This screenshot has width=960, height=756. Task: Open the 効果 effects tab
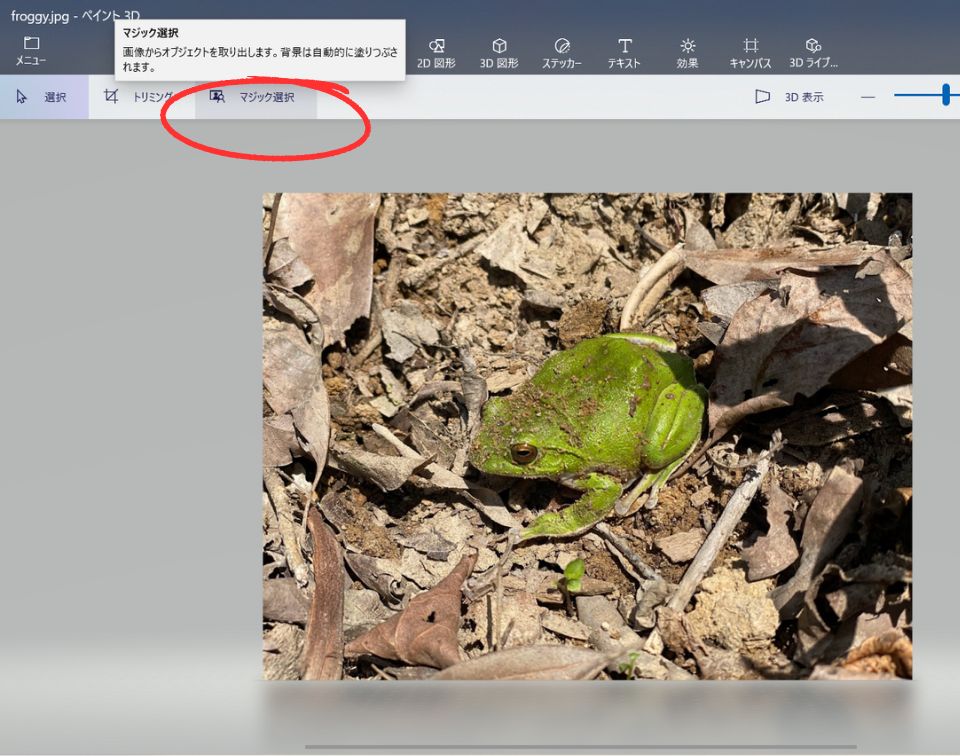[x=687, y=53]
